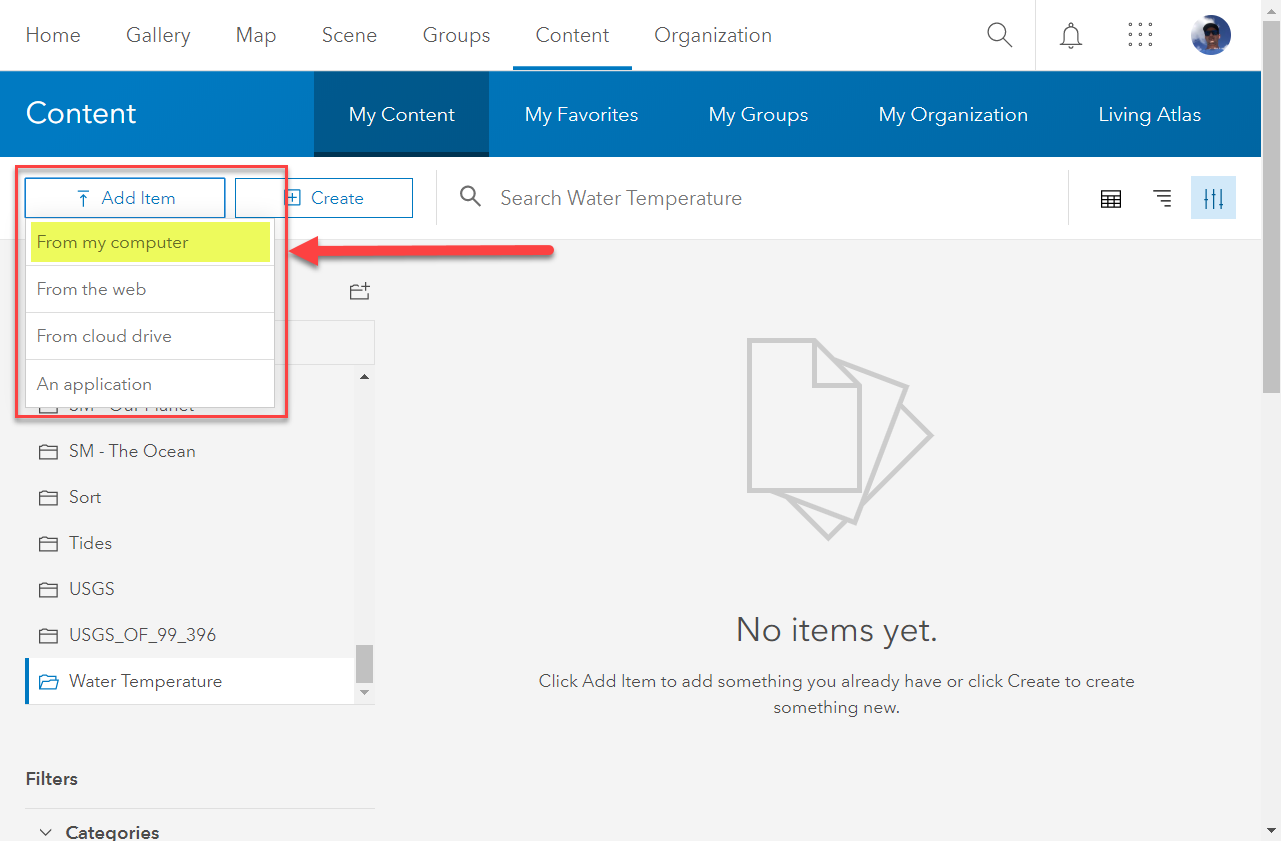The width and height of the screenshot is (1281, 841).
Task: Open the Organization page
Action: tap(713, 35)
